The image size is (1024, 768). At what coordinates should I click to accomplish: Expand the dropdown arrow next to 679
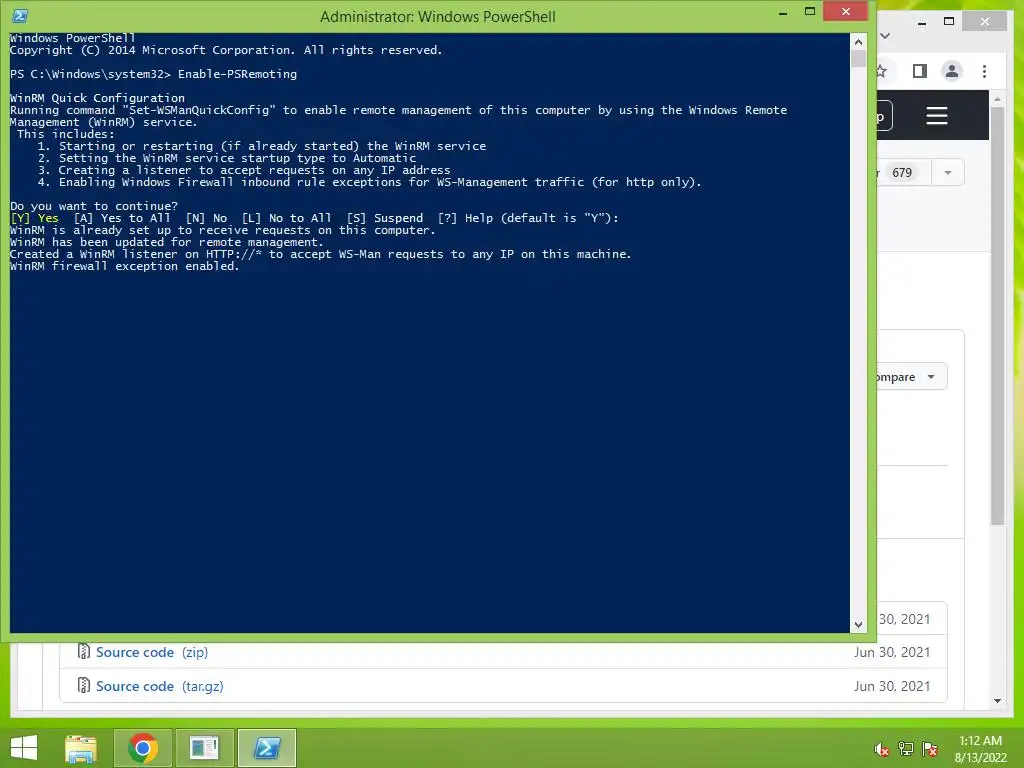(x=948, y=172)
